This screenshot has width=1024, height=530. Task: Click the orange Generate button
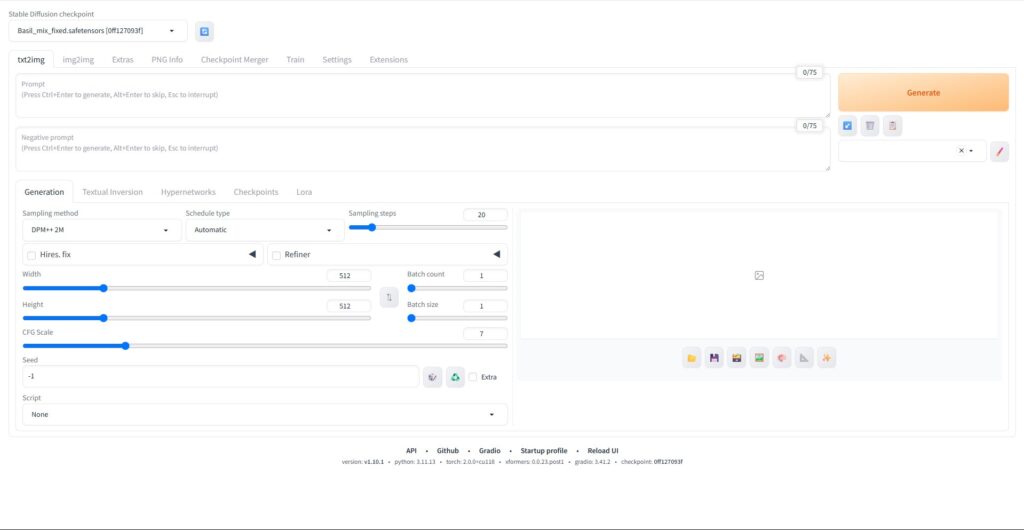pos(923,93)
